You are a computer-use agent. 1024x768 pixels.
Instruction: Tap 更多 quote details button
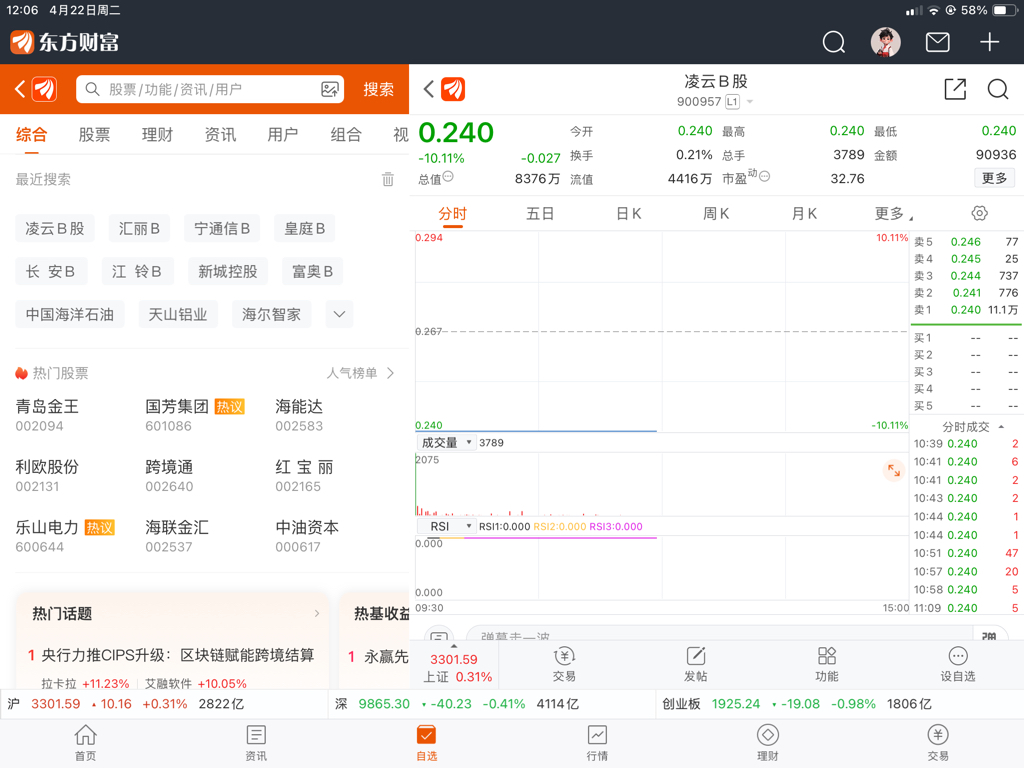coord(994,178)
